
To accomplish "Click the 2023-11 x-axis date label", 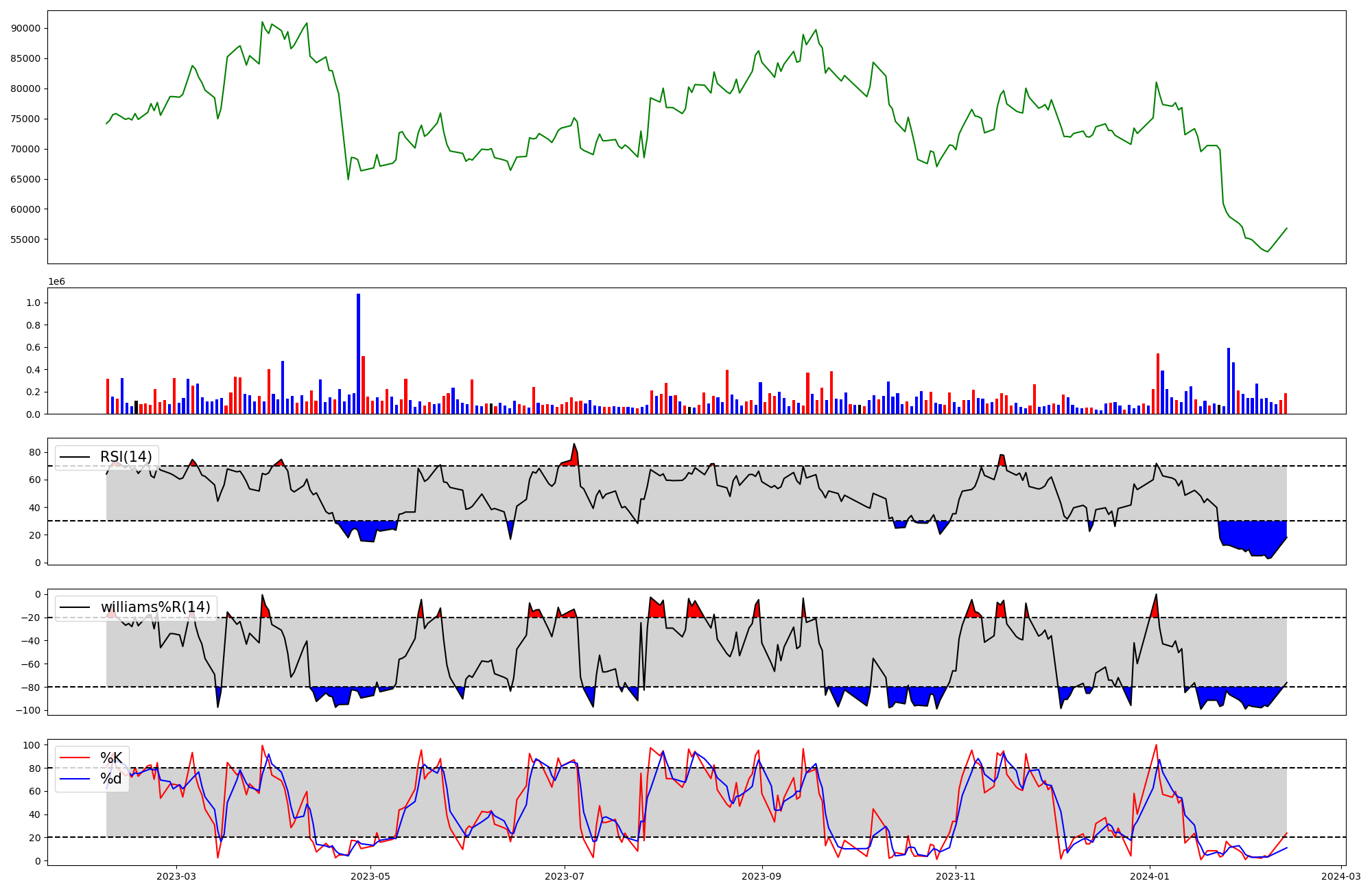I will click(x=956, y=876).
